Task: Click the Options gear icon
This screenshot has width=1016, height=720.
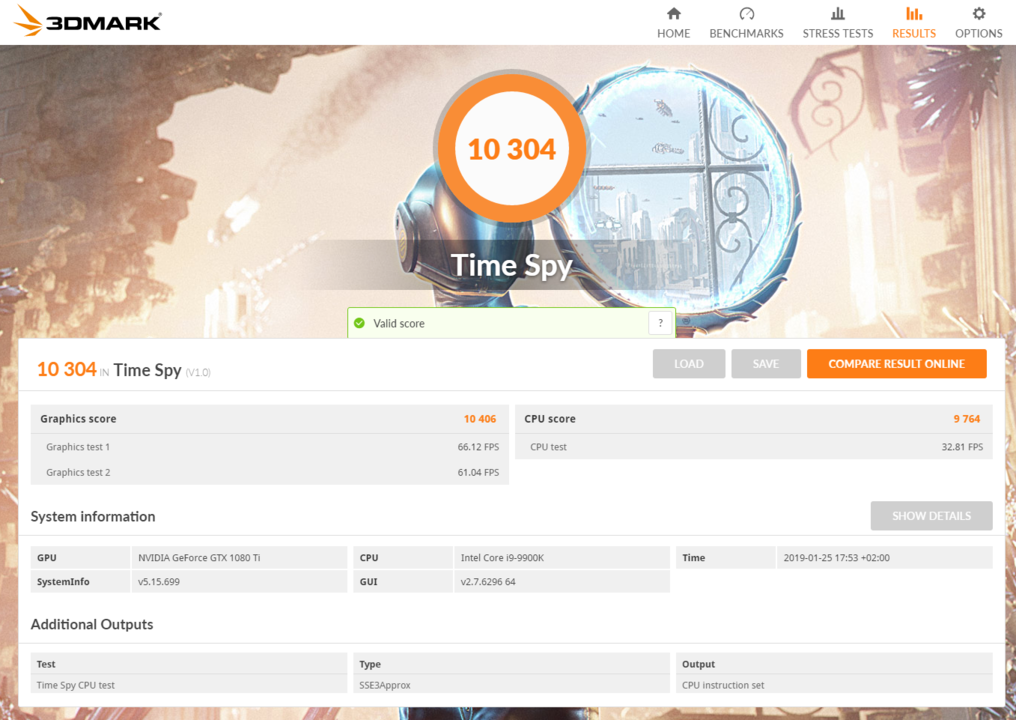Action: coord(979,14)
